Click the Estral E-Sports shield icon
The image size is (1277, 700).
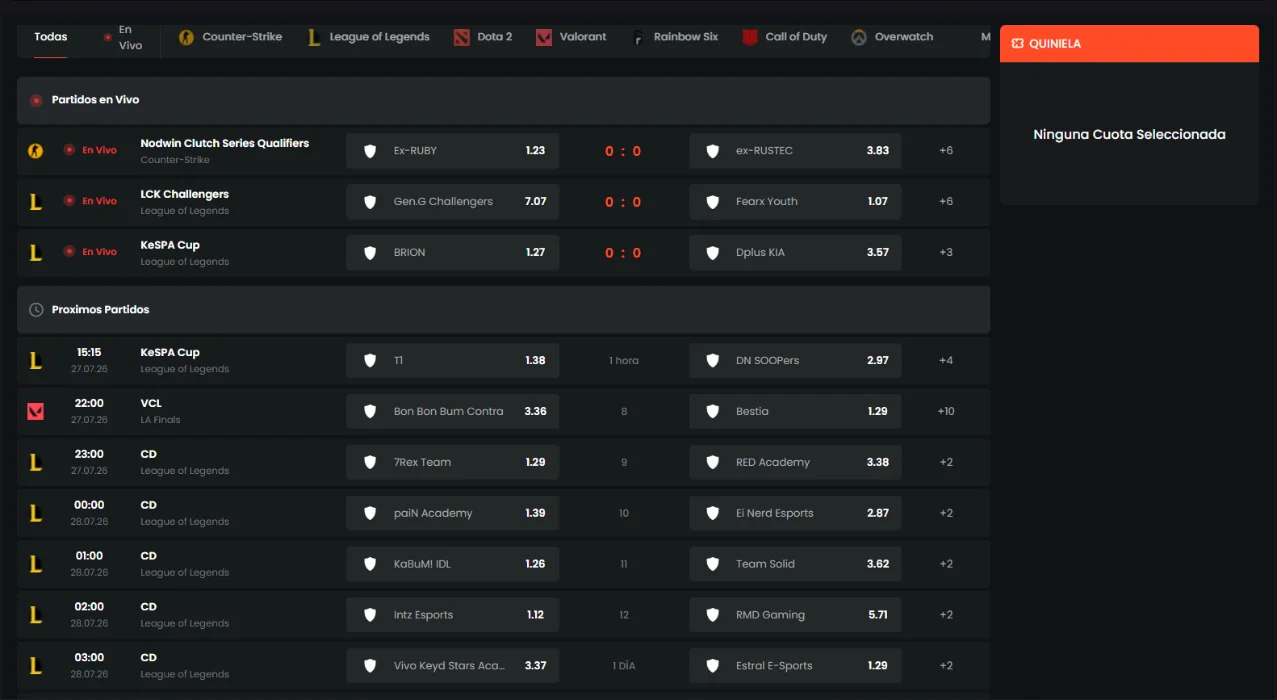pyautogui.click(x=713, y=666)
